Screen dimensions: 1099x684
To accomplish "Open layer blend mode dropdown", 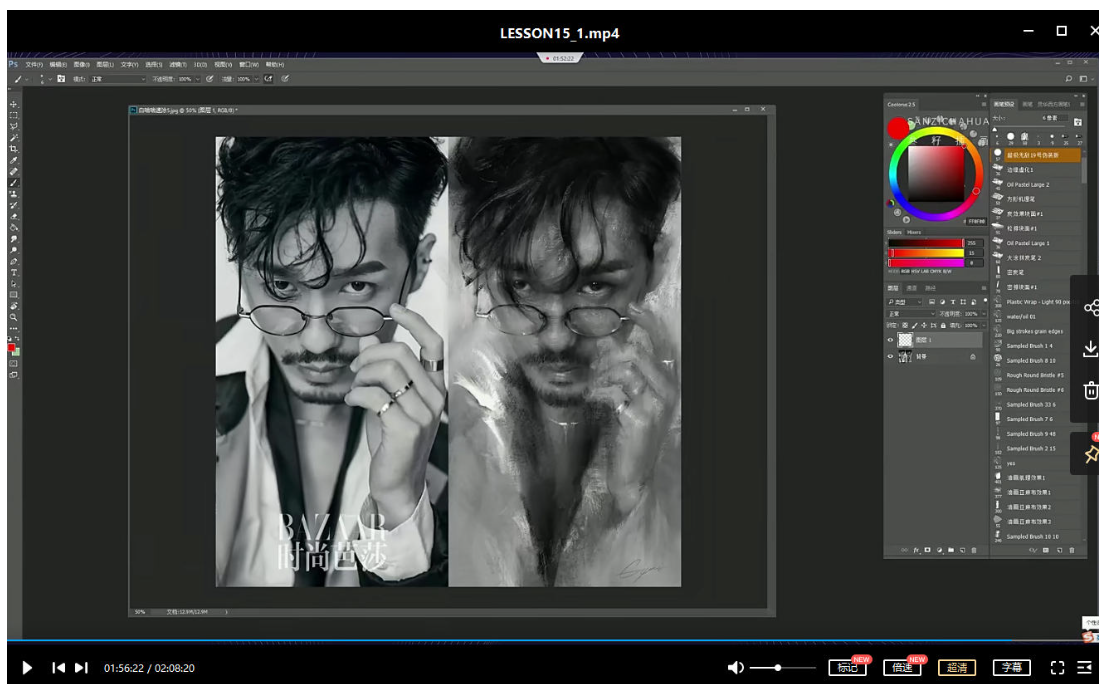I will pos(910,313).
